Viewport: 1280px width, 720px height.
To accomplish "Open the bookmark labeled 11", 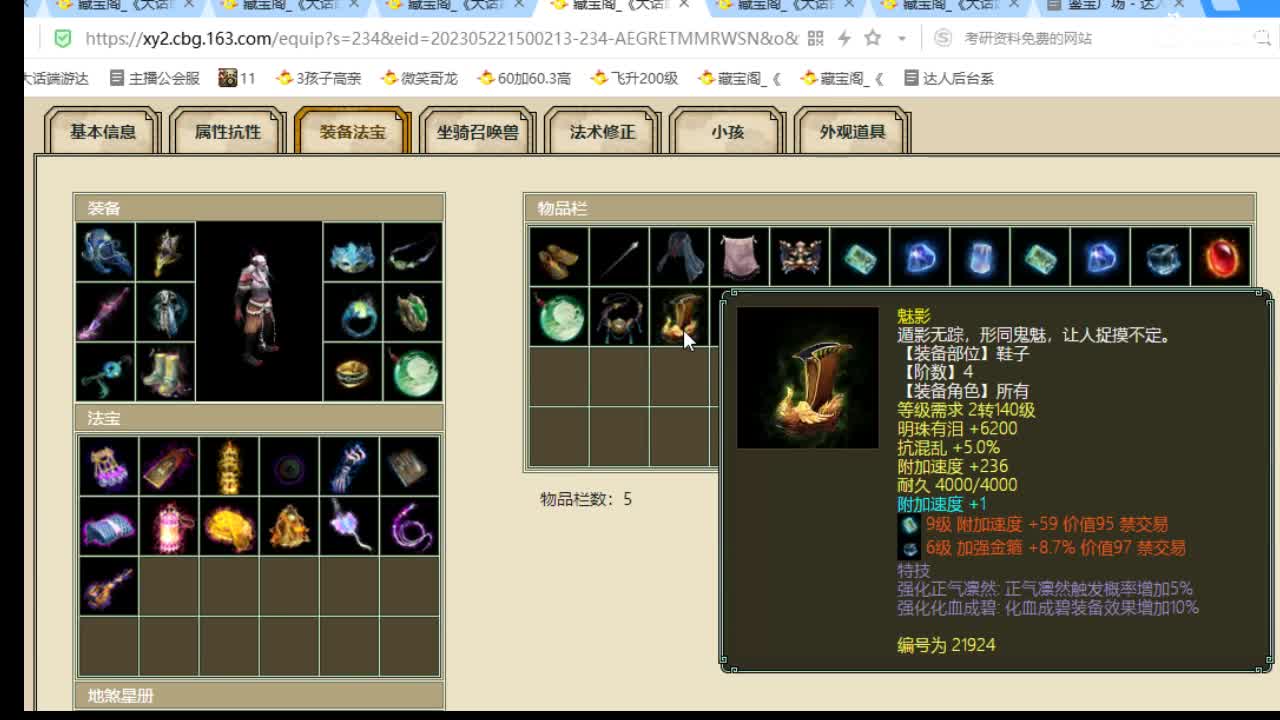I will 237,78.
